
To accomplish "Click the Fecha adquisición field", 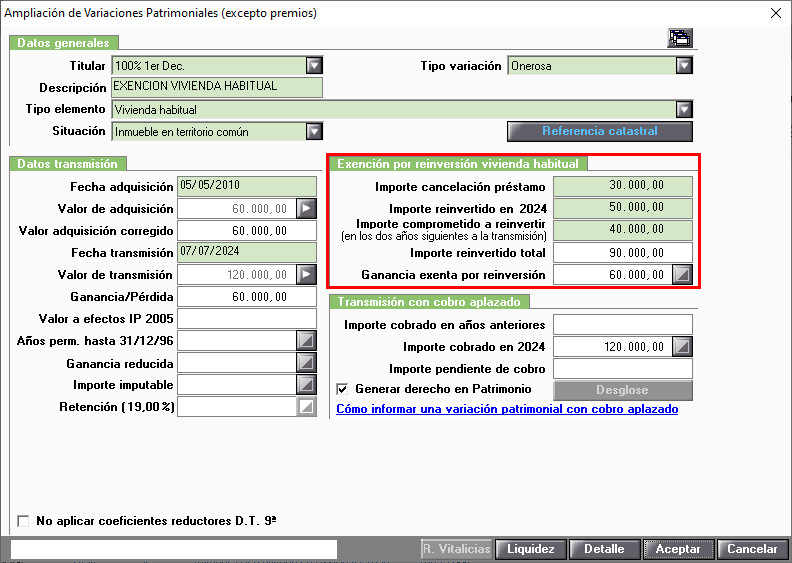I will pos(246,186).
